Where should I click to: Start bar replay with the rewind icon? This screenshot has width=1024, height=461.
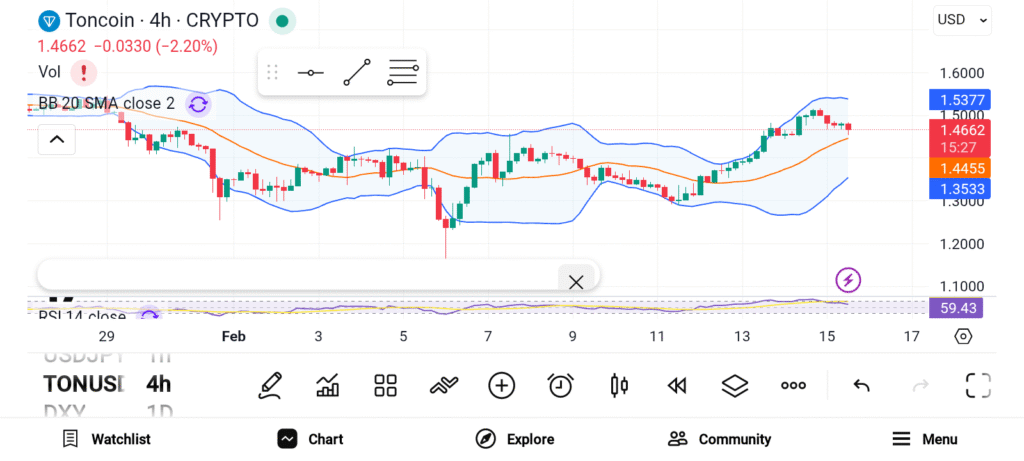(677, 385)
